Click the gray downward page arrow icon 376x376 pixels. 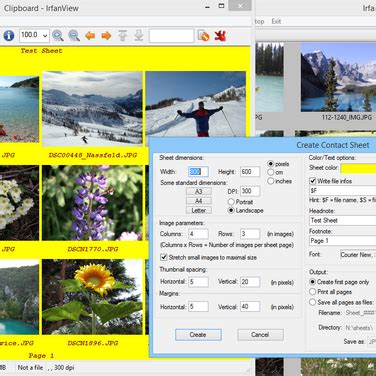(139, 35)
